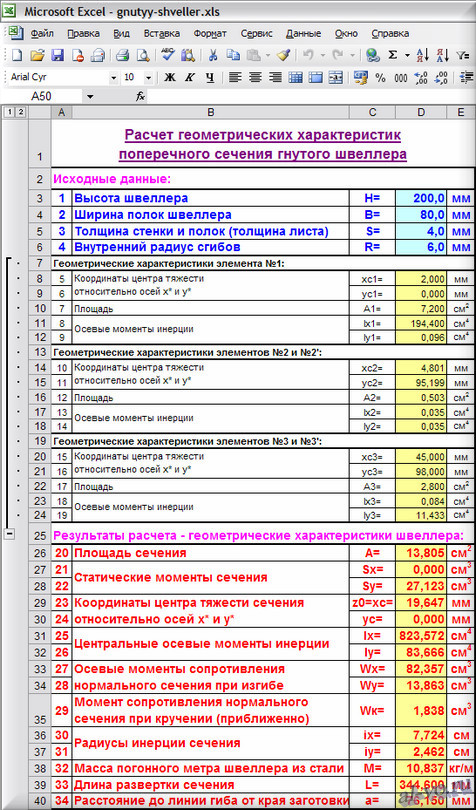Toggle underline Ч formatting
Screen dimensions: 476x810
click(x=209, y=78)
